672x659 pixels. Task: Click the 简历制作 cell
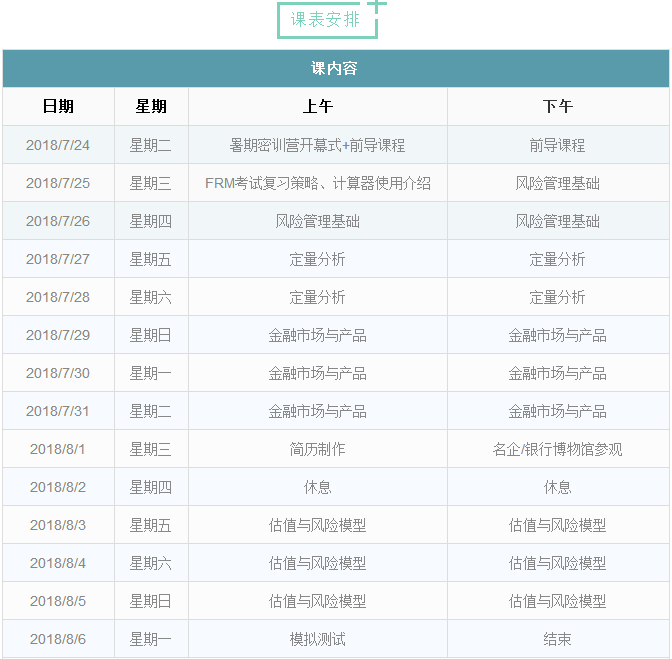[x=317, y=449]
